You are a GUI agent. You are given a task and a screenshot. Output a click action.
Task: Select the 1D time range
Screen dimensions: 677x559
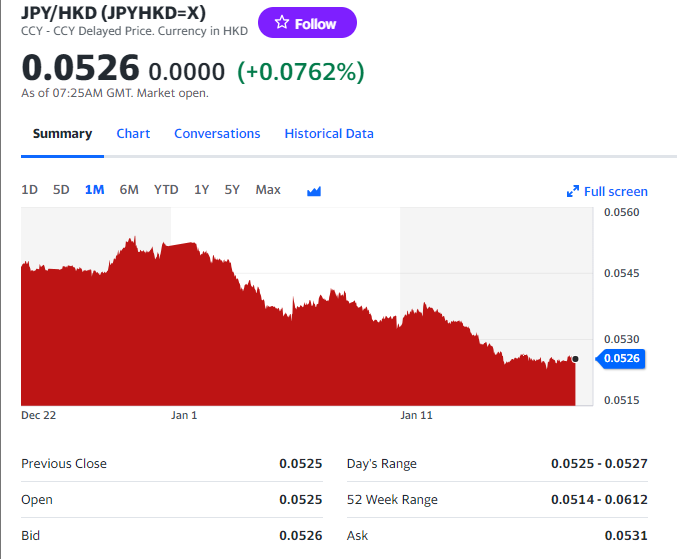point(30,190)
